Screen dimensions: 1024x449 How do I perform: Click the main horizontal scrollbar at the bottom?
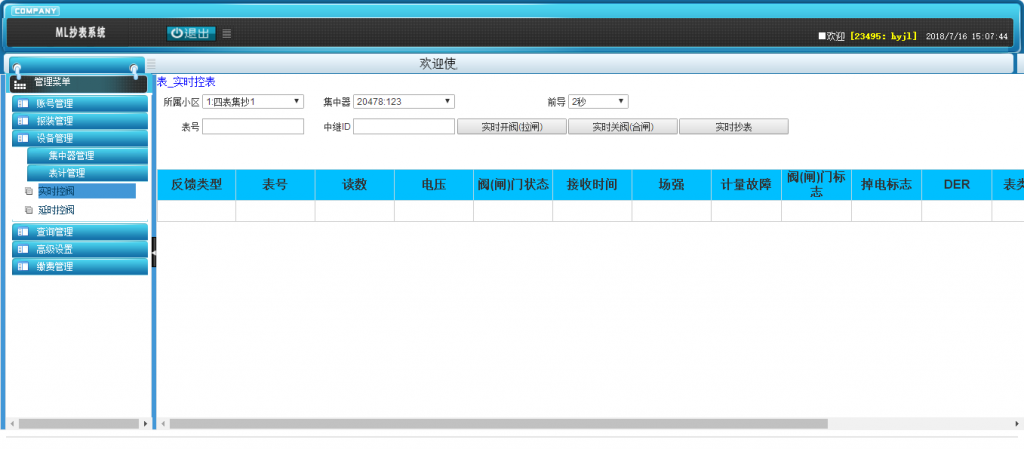(x=498, y=423)
